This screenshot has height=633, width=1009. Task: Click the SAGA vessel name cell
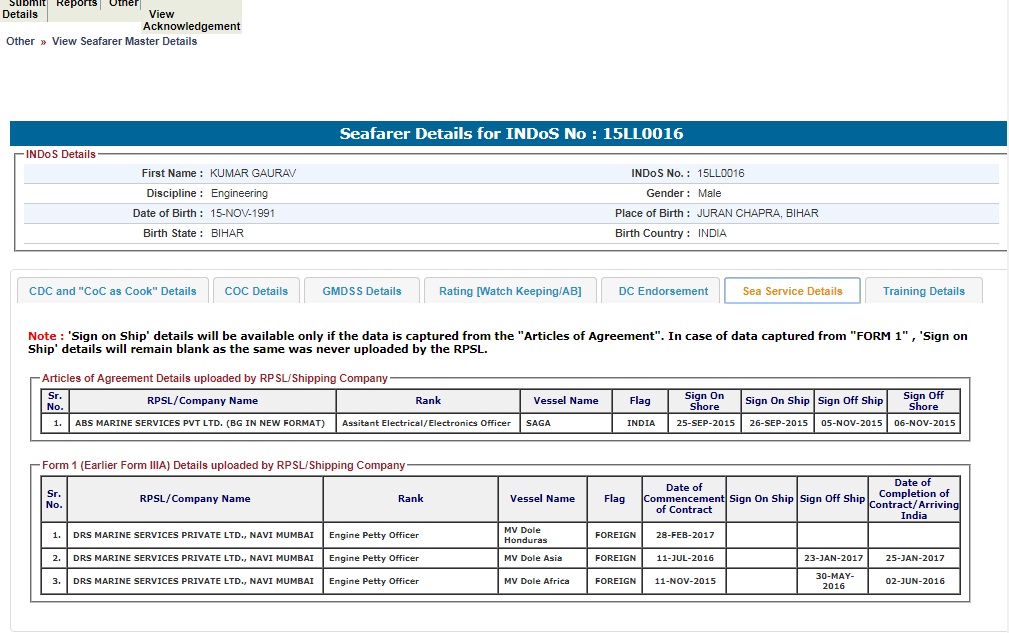click(565, 423)
